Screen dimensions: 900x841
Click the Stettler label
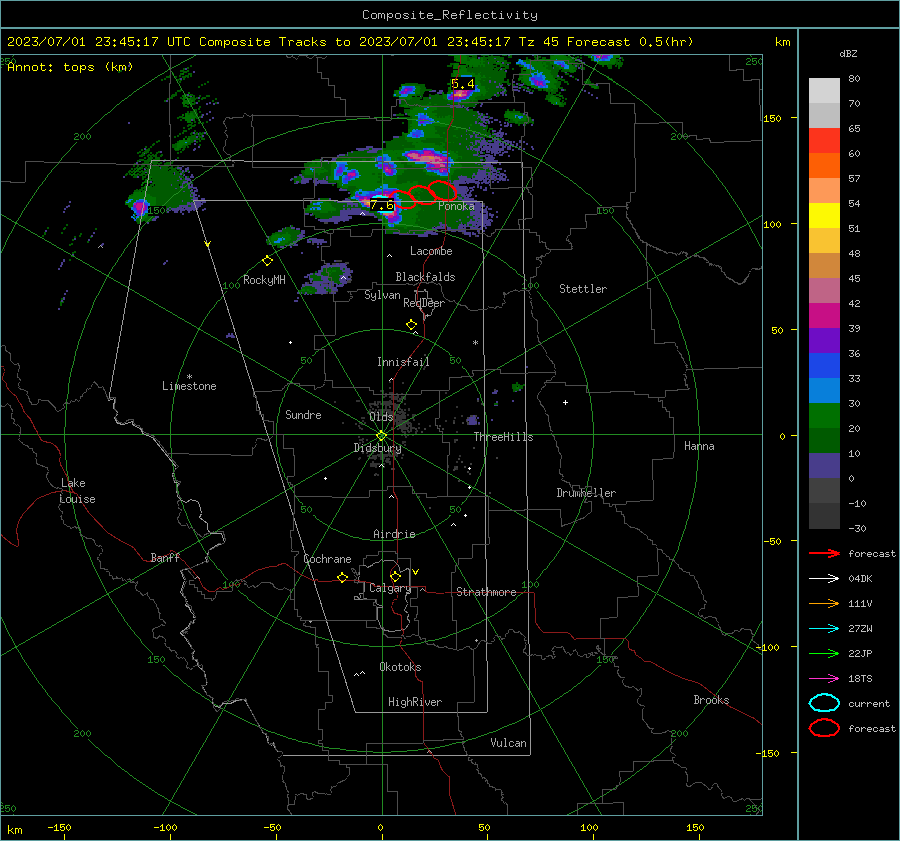(583, 289)
